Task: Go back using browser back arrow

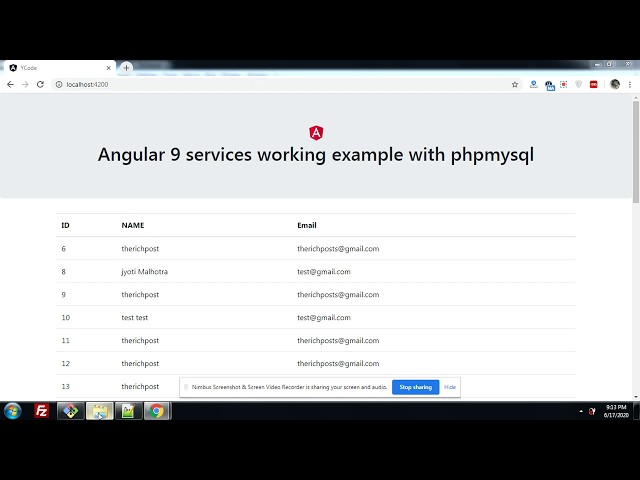Action: tap(10, 84)
